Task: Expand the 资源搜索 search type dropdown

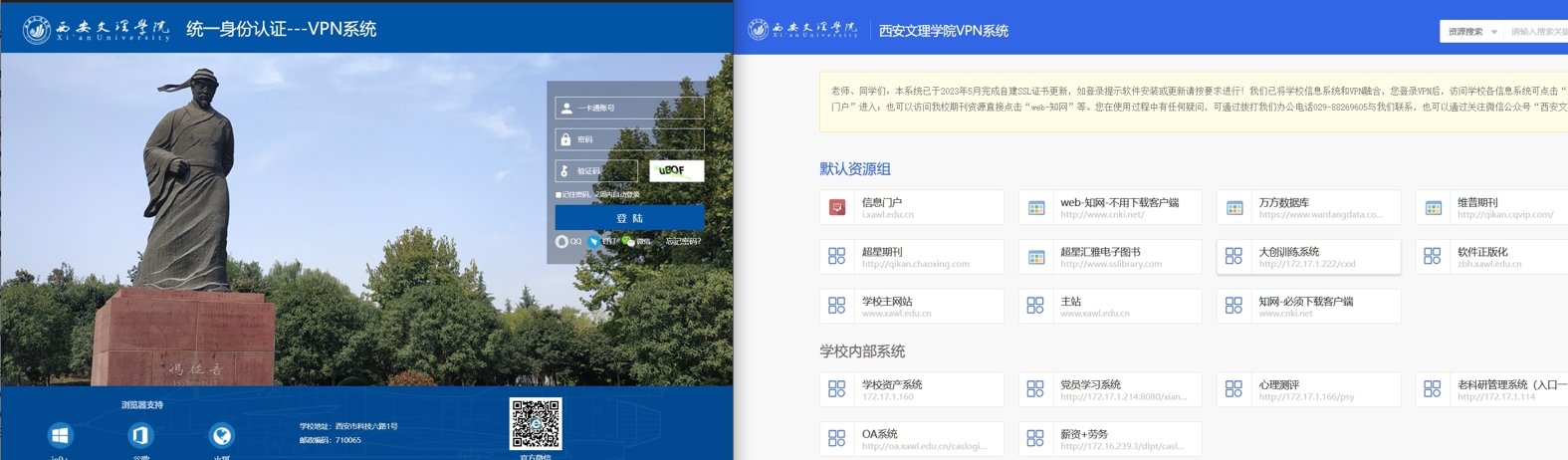Action: click(1471, 32)
